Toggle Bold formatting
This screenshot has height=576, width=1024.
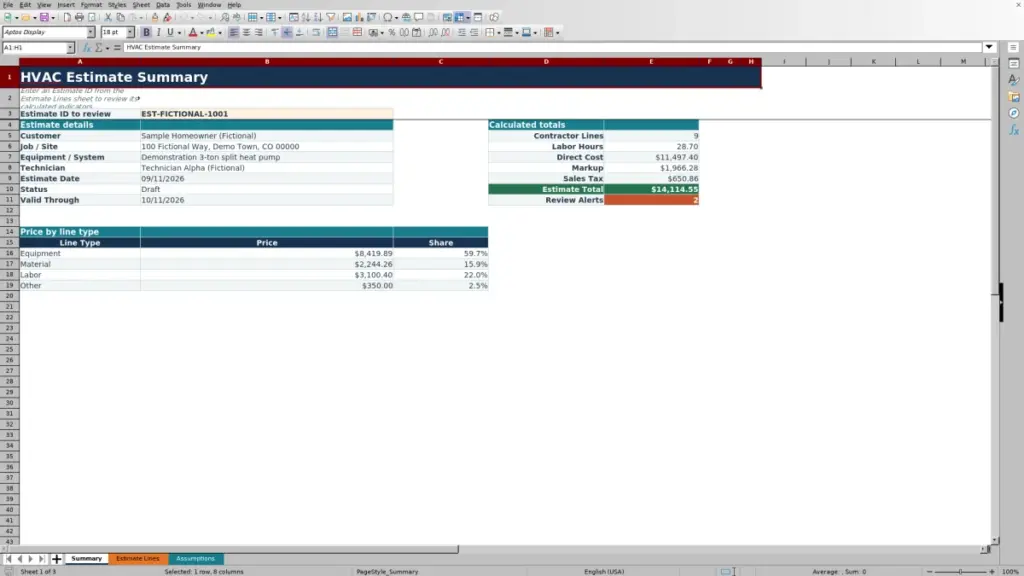(146, 33)
